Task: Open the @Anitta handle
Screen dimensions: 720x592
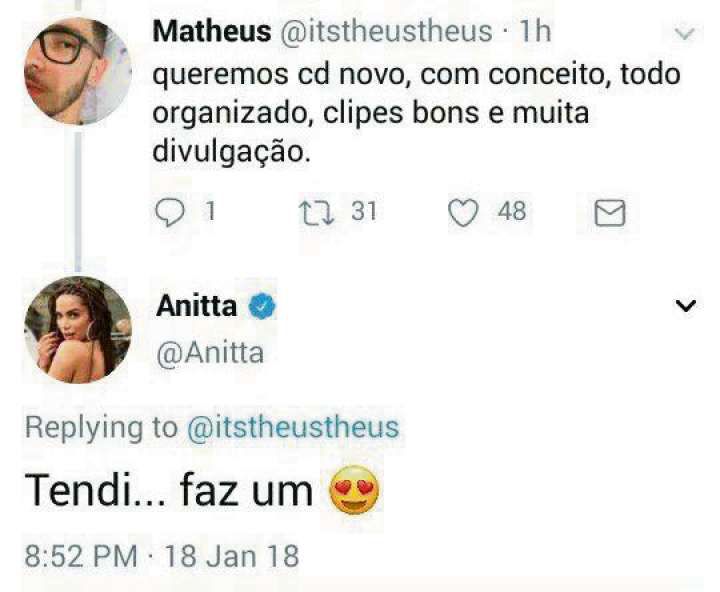Action: pyautogui.click(x=210, y=354)
